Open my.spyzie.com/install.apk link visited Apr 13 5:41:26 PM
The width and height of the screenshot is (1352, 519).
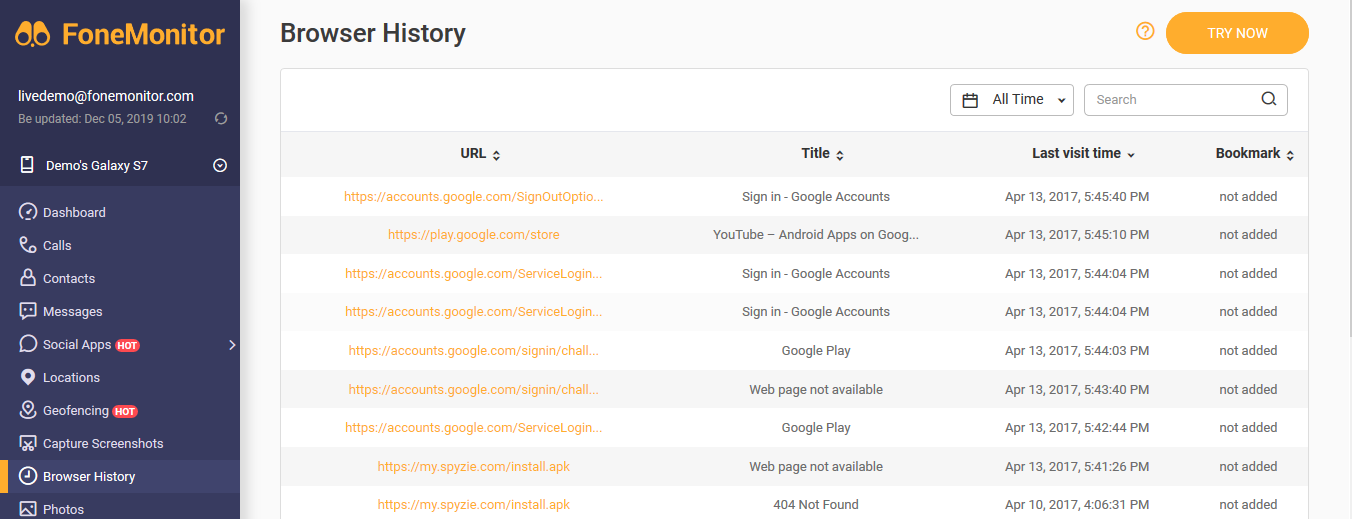474,466
